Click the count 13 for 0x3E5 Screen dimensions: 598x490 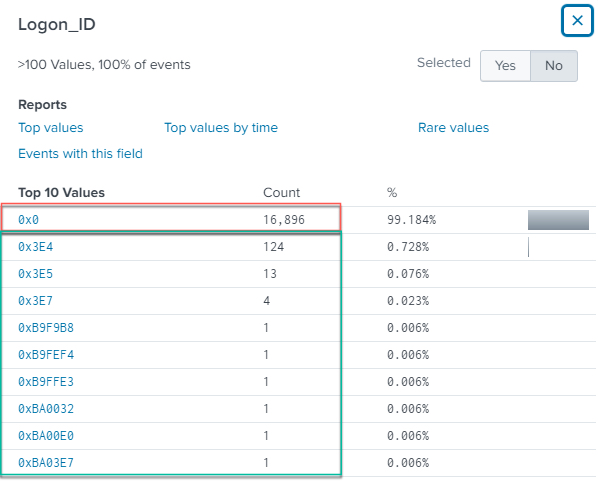(270, 274)
